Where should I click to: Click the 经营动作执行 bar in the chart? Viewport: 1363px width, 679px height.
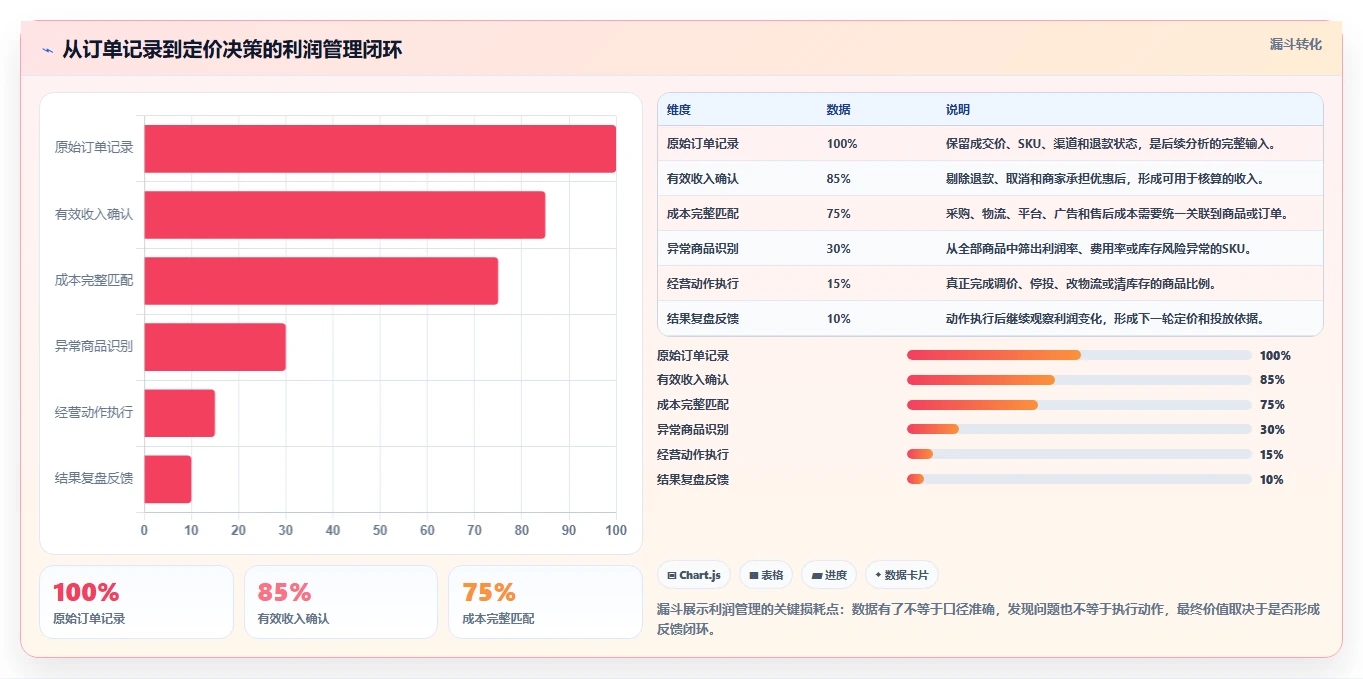point(180,412)
